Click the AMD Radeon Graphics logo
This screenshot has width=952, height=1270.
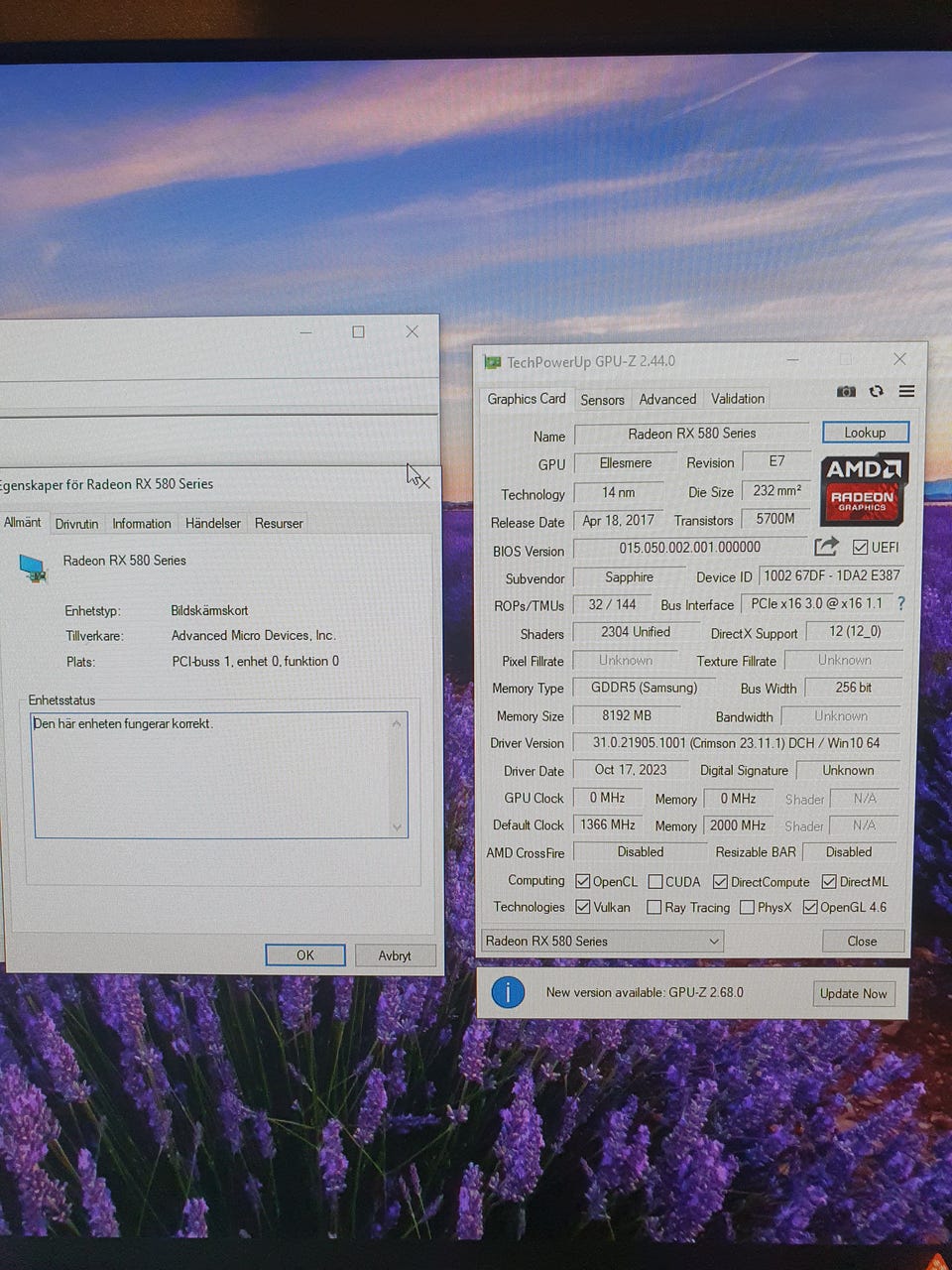pyautogui.click(x=863, y=490)
